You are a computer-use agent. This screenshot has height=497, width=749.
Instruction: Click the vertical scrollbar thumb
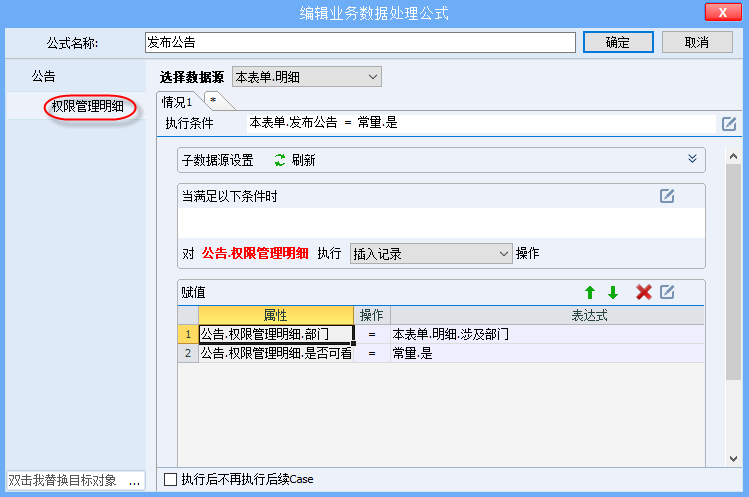pos(733,271)
